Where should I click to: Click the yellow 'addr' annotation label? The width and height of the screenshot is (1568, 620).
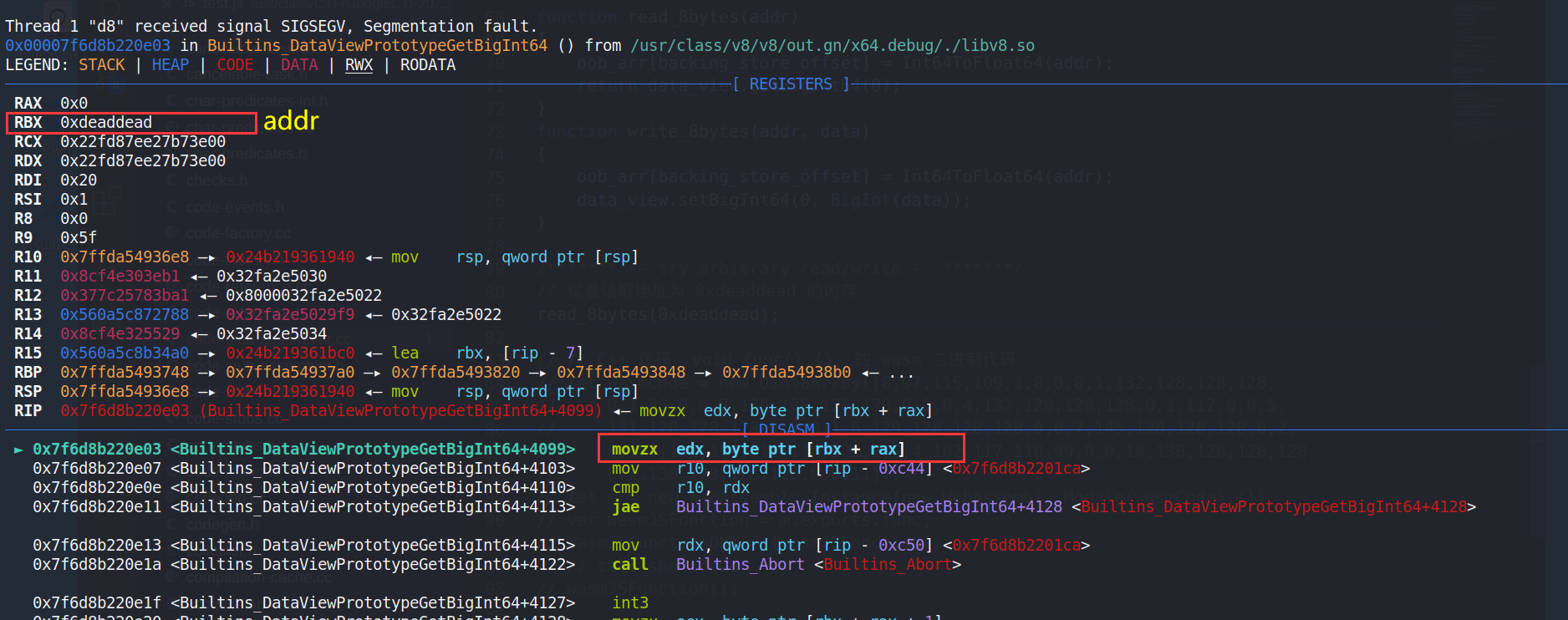click(291, 122)
